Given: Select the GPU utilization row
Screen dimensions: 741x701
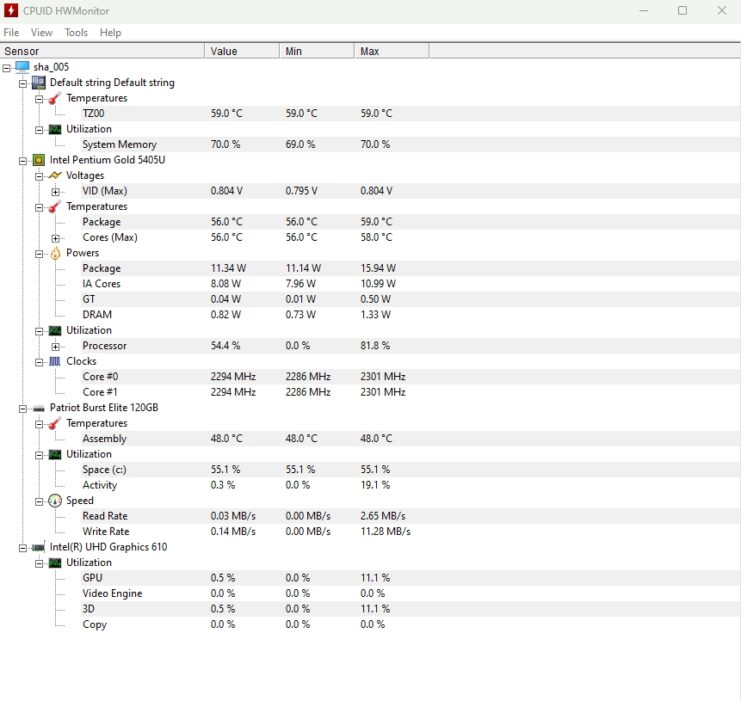Looking at the screenshot, I should point(411,578).
